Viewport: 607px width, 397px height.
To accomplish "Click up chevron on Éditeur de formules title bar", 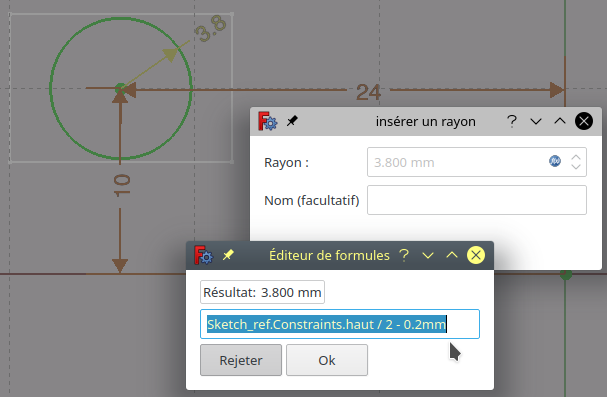I will (x=452, y=255).
